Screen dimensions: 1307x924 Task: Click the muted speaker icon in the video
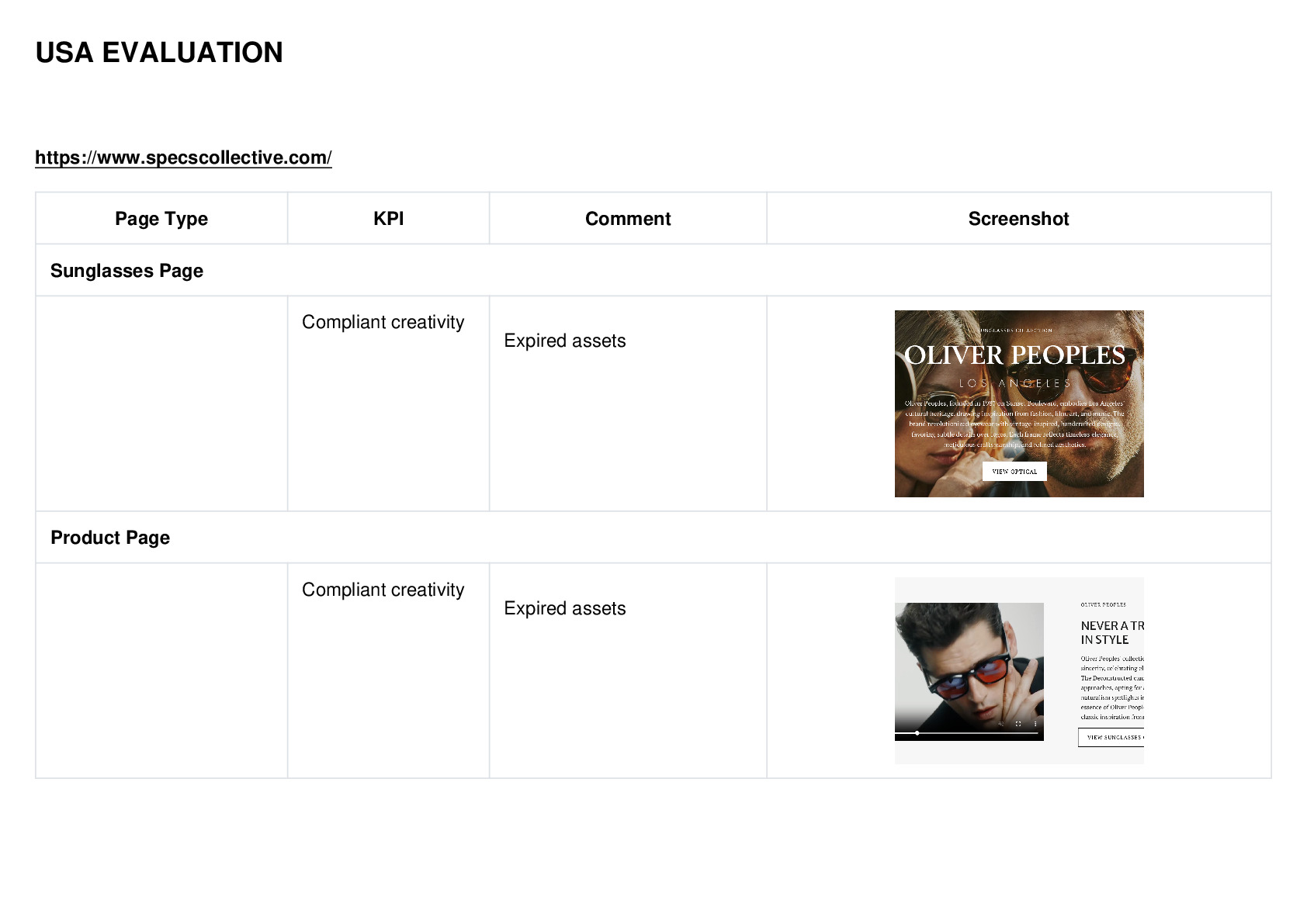[x=1001, y=723]
